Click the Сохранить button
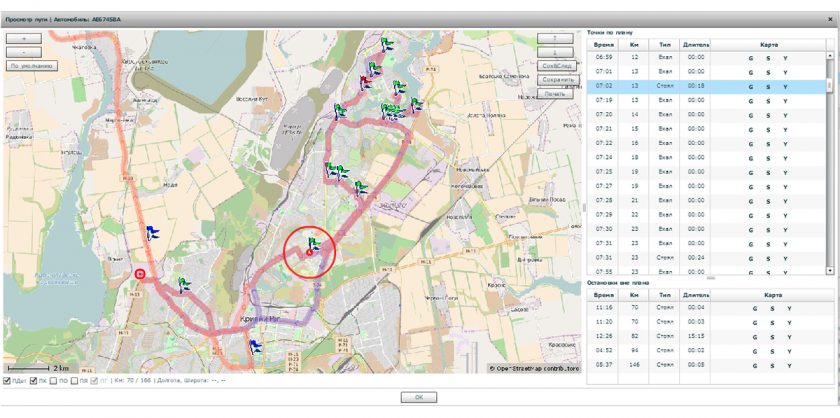The image size is (840, 418). (555, 78)
